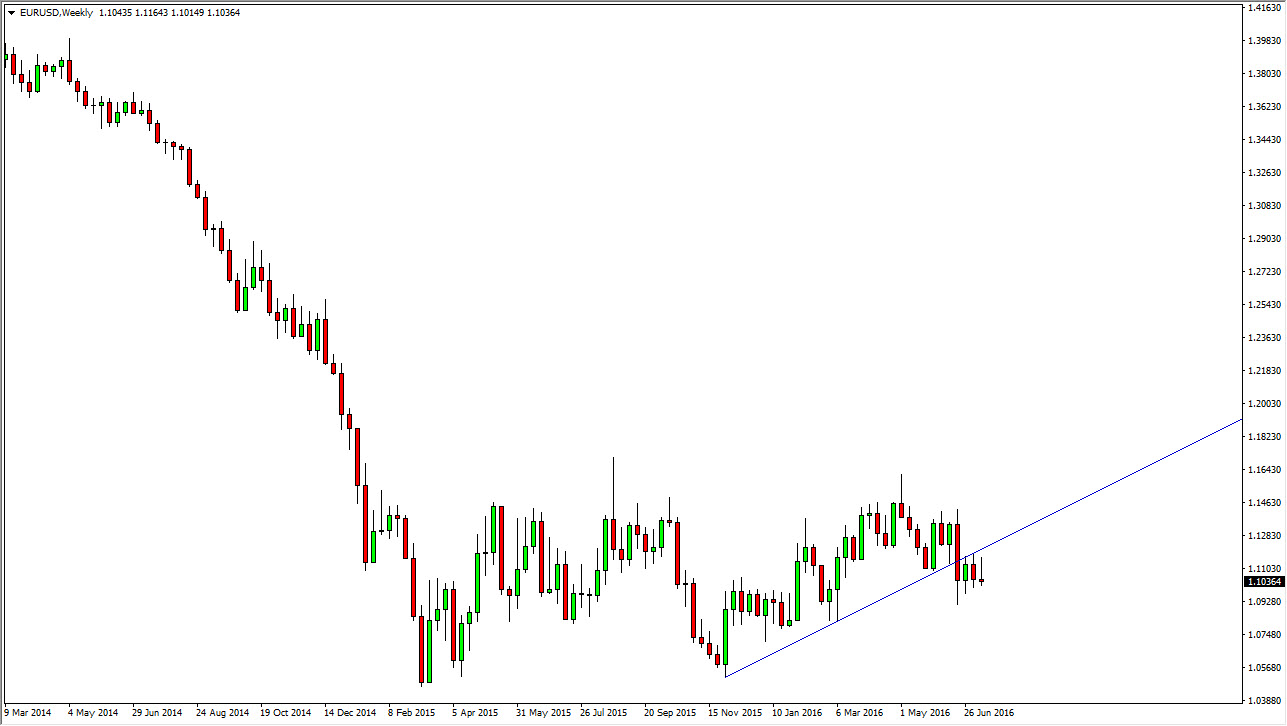Click the 10 Jan 2016 date label
The height and width of the screenshot is (726, 1287).
(x=798, y=713)
